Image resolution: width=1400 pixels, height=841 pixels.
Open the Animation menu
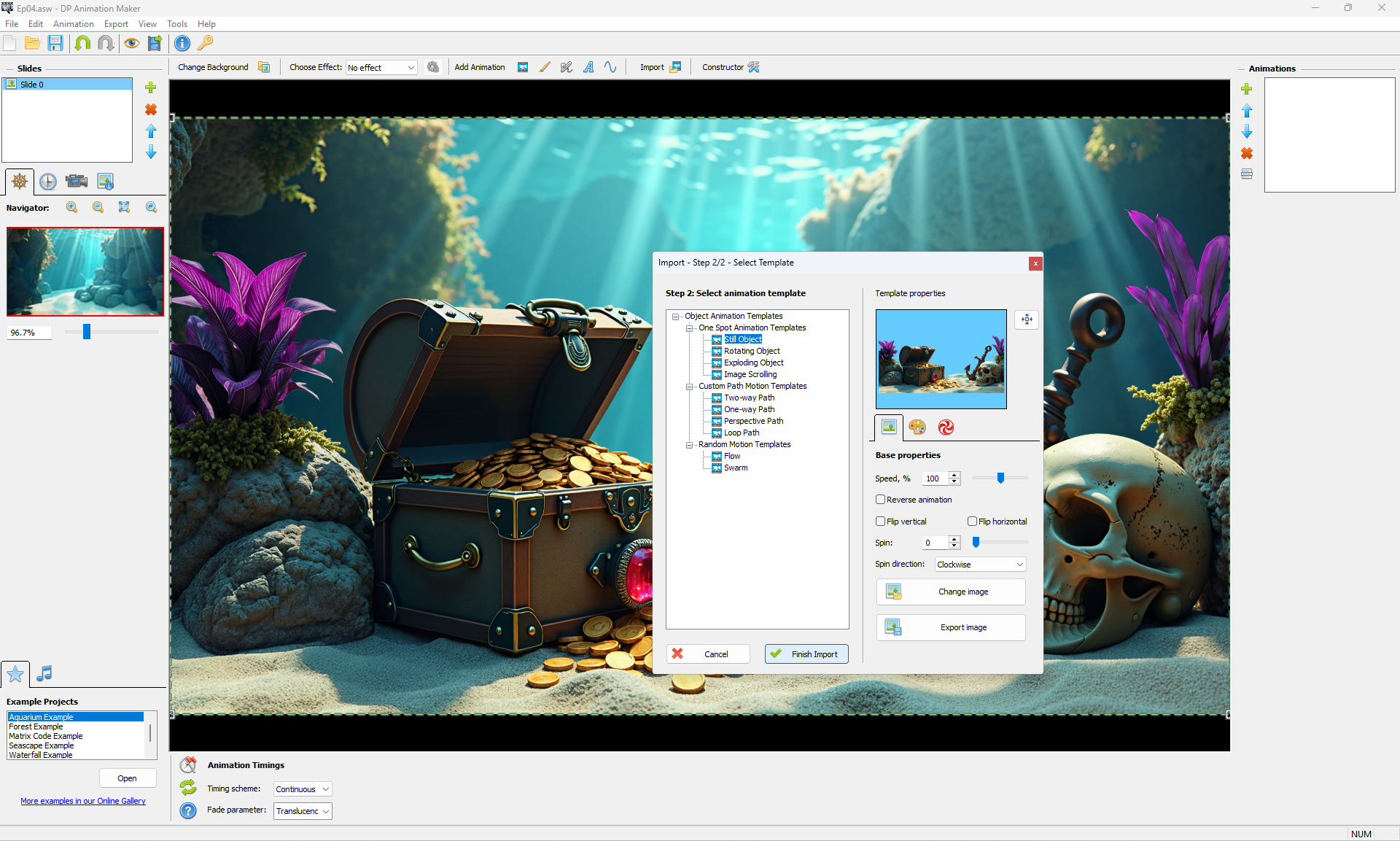pos(73,24)
